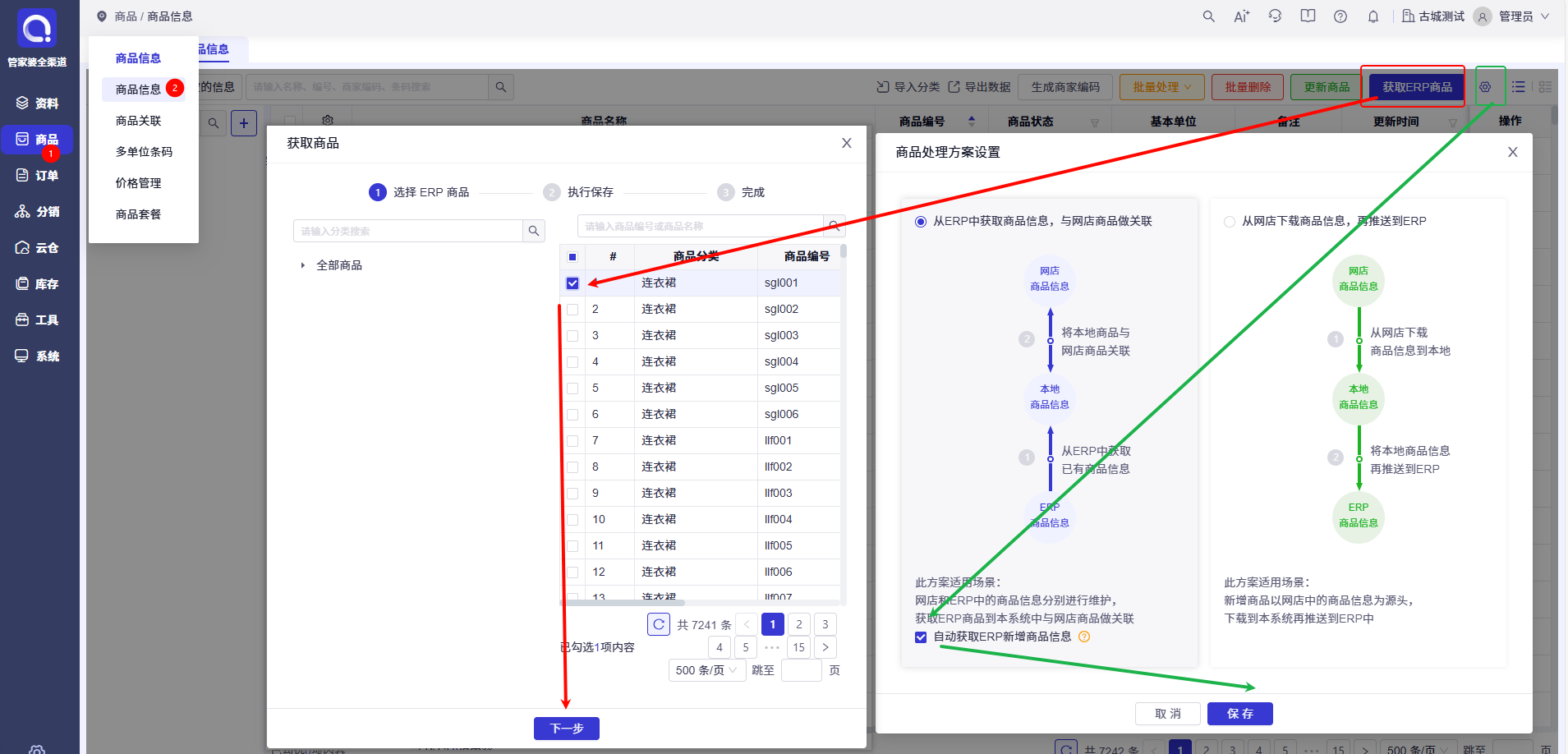Check the checkbox for row sgl005
Screen dimensions: 1568x754
click(x=572, y=388)
